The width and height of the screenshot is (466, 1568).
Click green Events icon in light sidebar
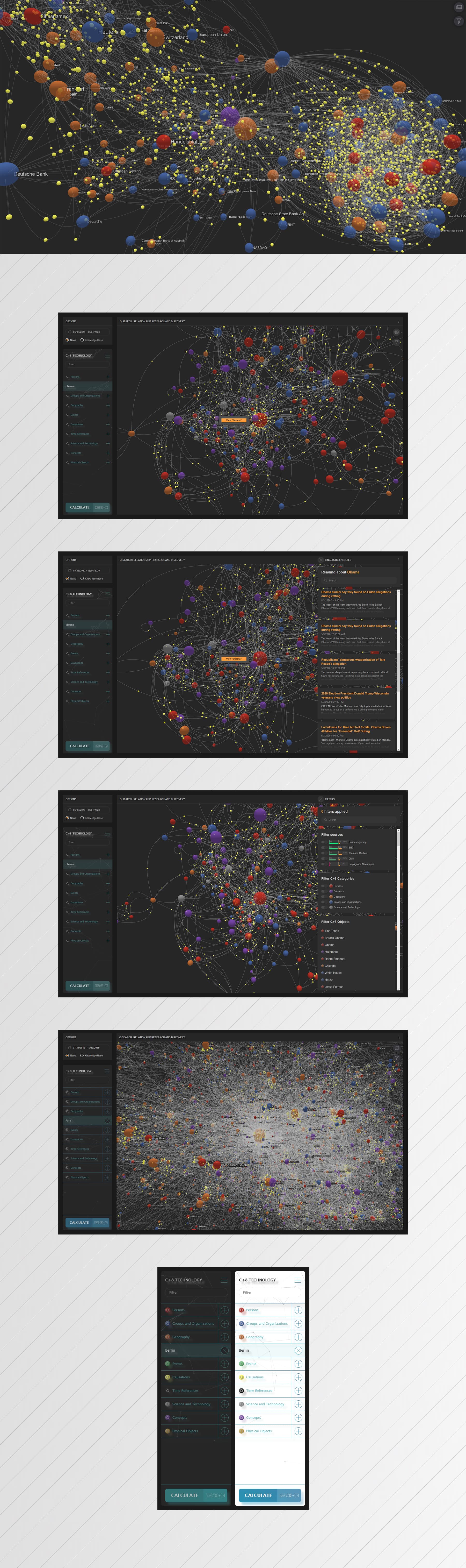242,1364
